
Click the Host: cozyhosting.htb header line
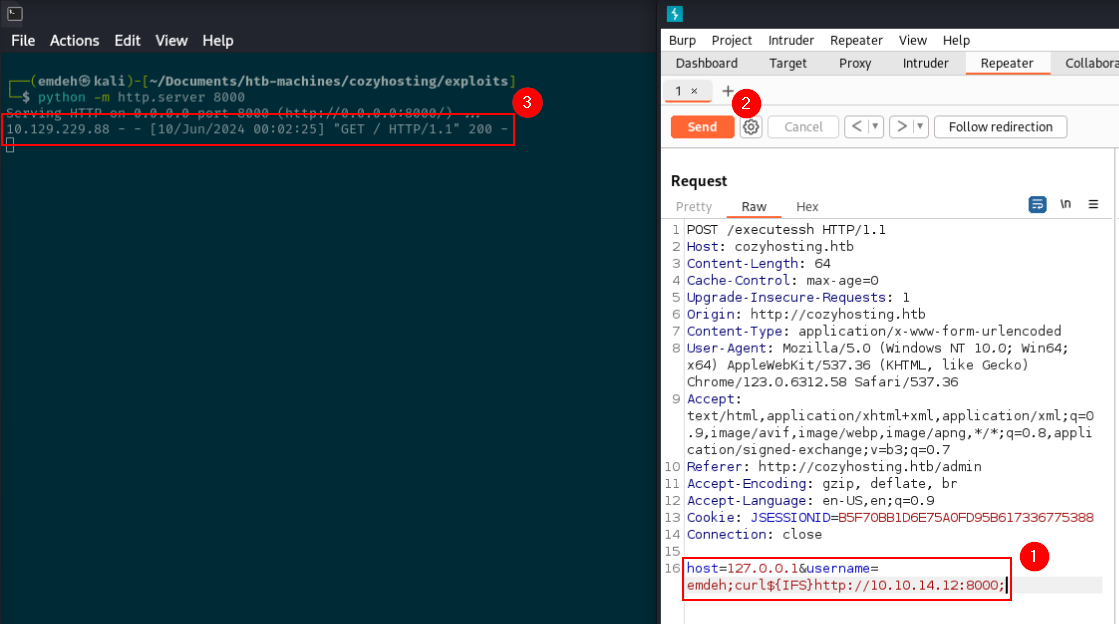(x=770, y=247)
